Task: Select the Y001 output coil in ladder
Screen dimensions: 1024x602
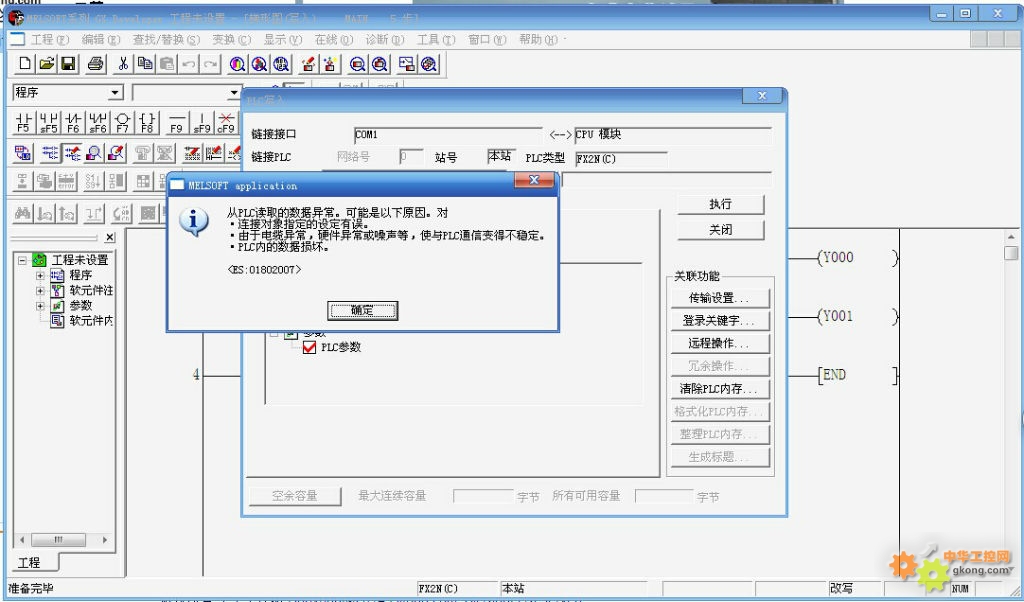Action: [857, 317]
